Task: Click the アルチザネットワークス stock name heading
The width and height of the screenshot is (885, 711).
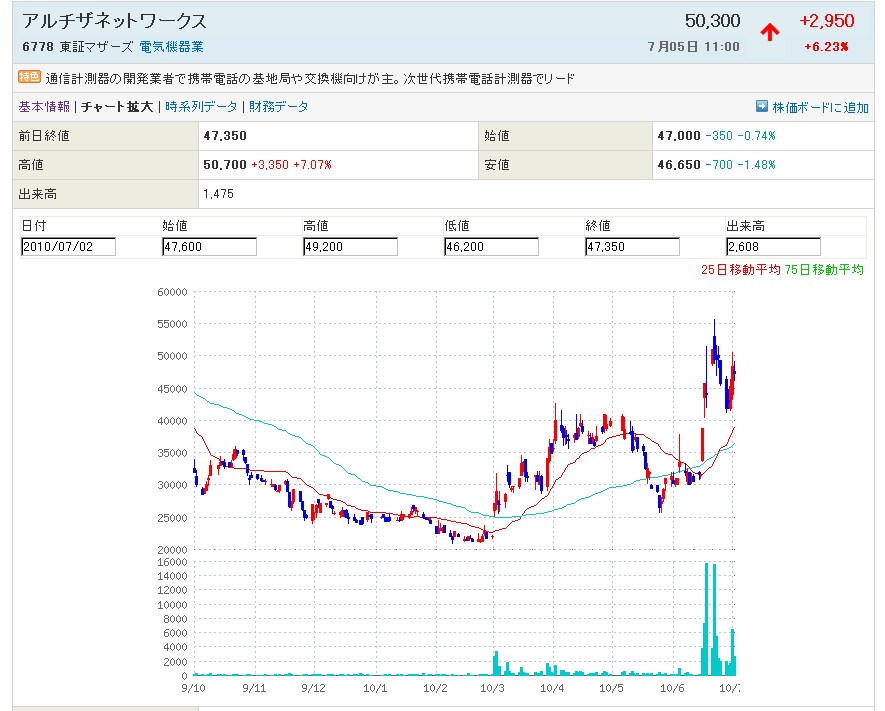Action: 115,21
